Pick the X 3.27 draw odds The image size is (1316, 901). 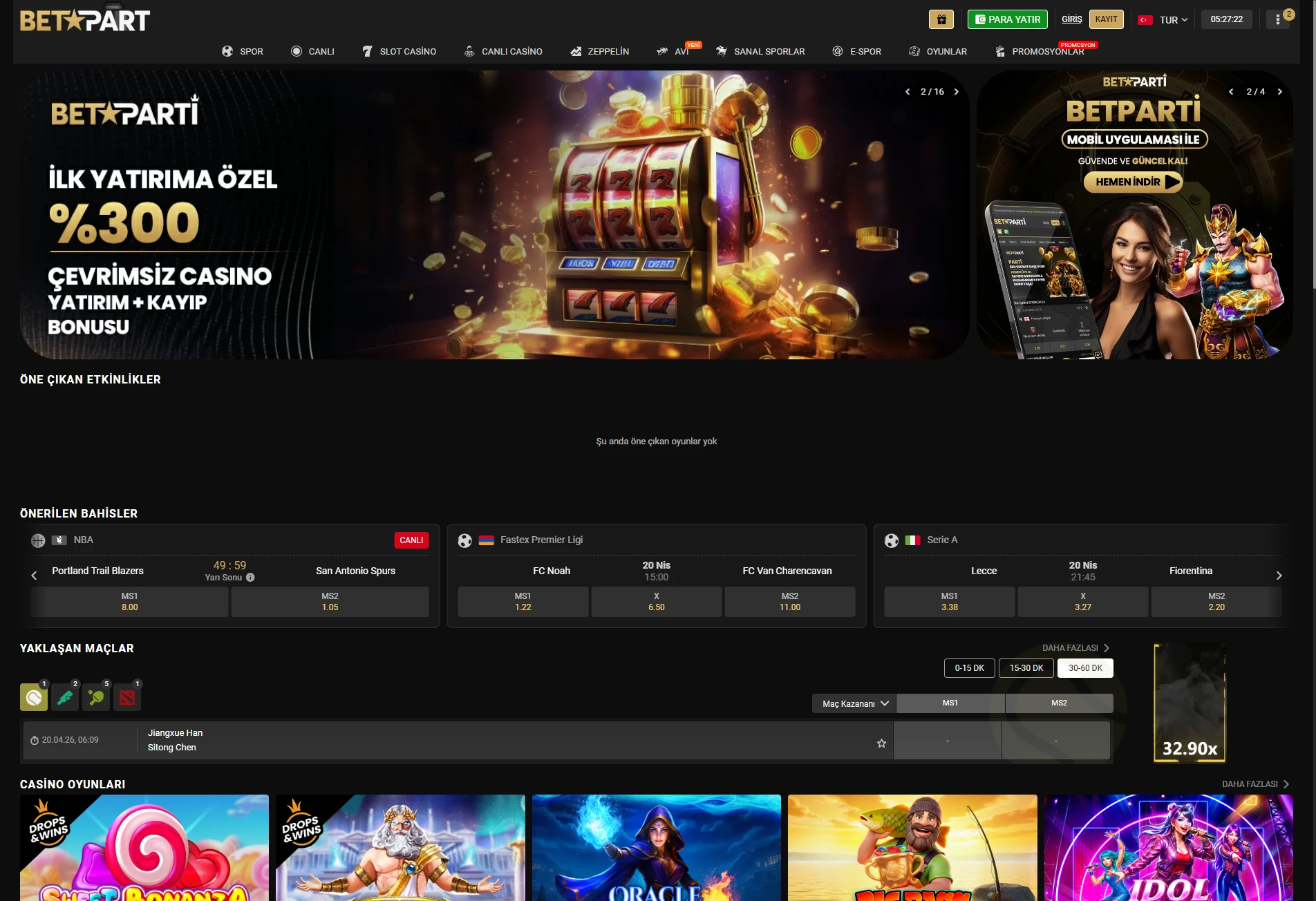(1083, 602)
